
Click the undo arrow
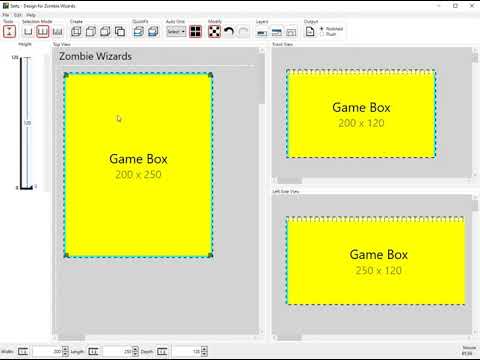(x=229, y=32)
